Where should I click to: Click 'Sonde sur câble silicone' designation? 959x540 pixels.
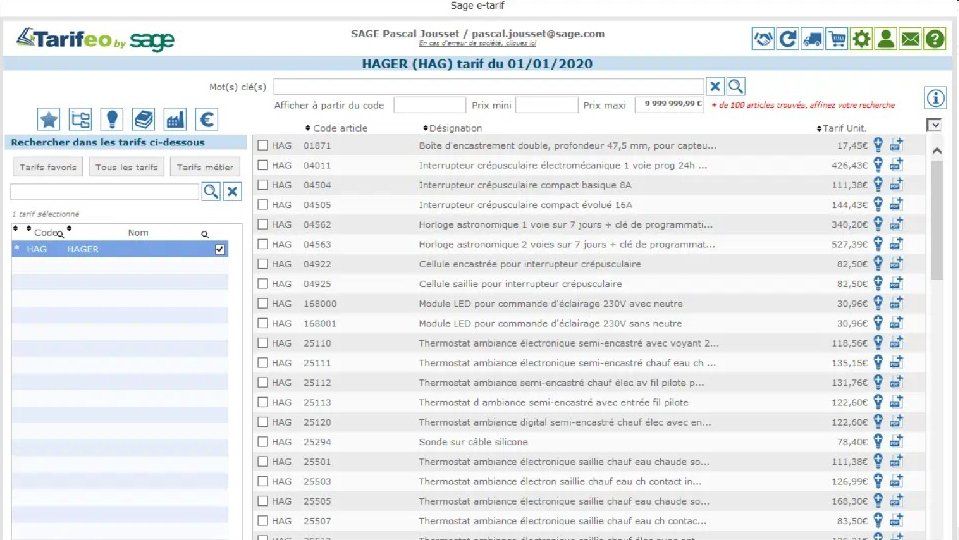[x=473, y=442]
